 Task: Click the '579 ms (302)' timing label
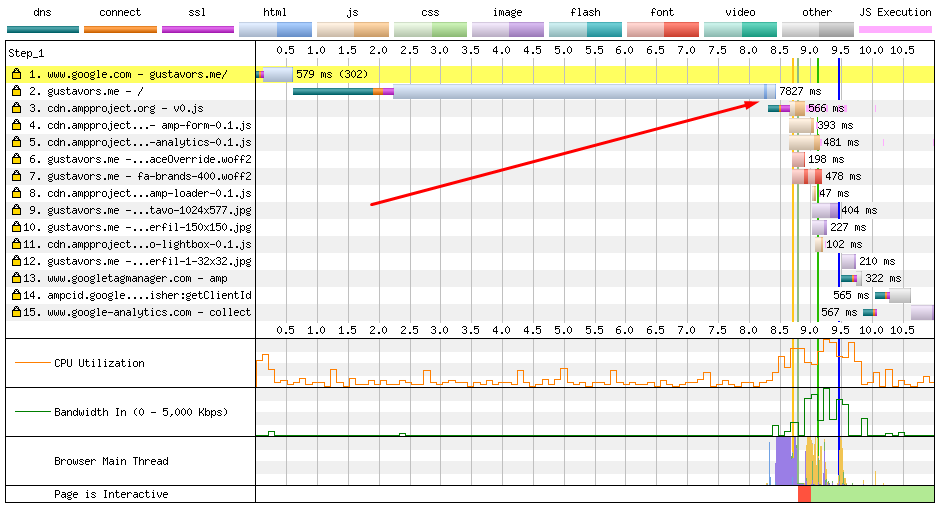pyautogui.click(x=332, y=74)
